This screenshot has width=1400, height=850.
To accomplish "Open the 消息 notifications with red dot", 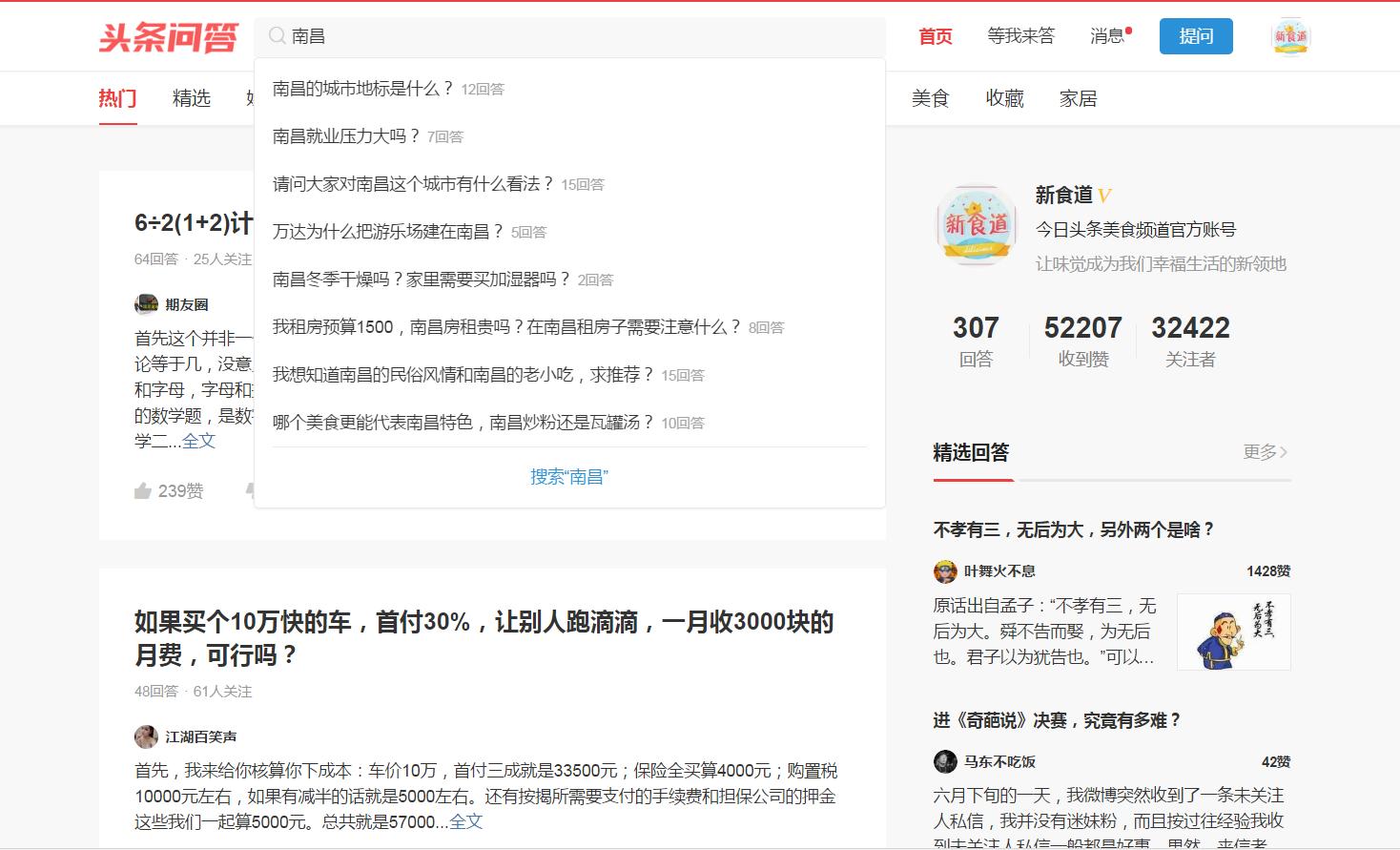I will coord(1108,35).
